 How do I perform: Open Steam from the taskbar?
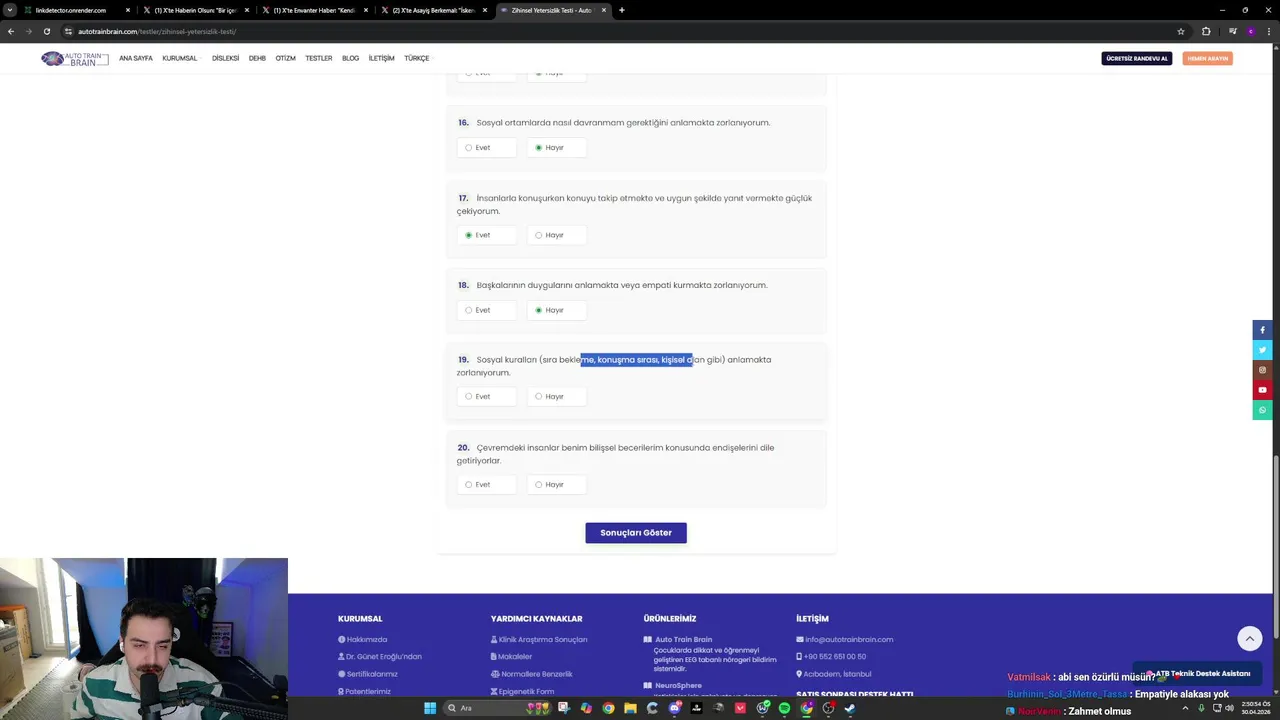(850, 708)
